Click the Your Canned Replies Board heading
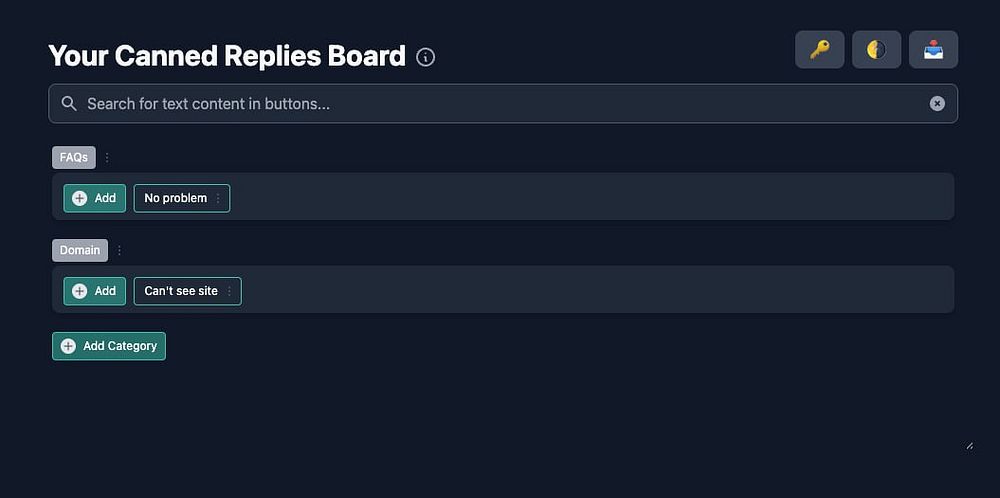1000x498 pixels. [227, 56]
